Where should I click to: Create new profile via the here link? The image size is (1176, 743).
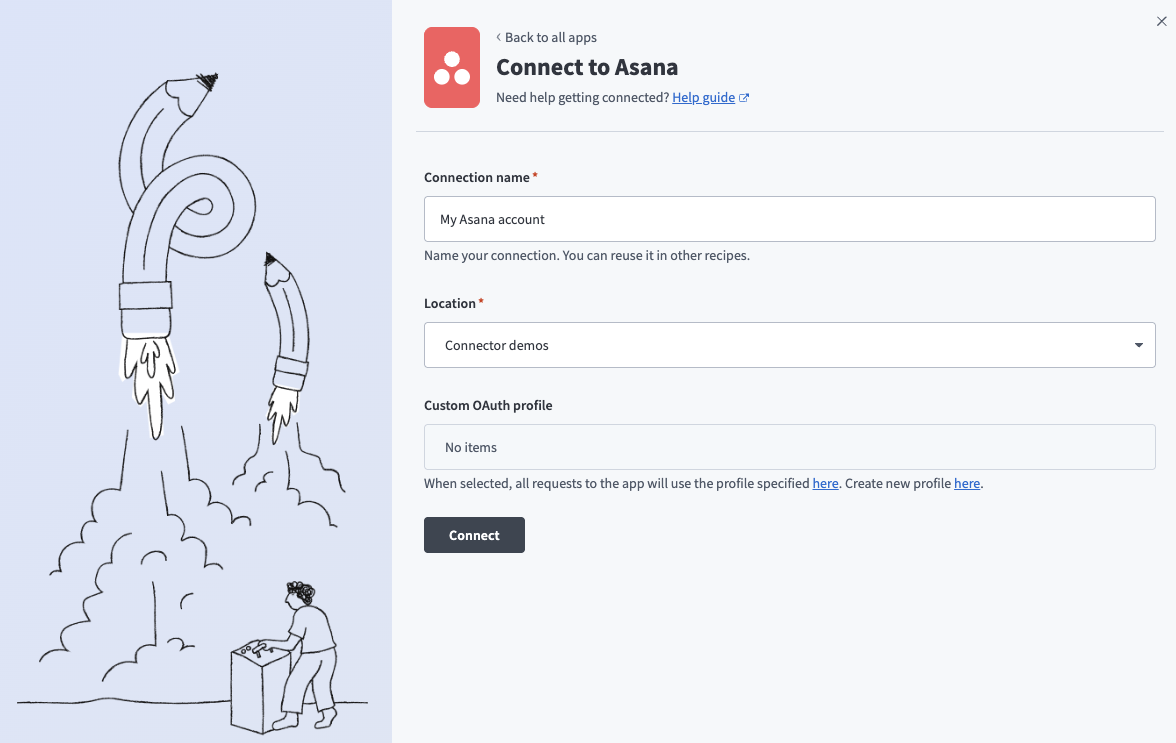pos(967,483)
